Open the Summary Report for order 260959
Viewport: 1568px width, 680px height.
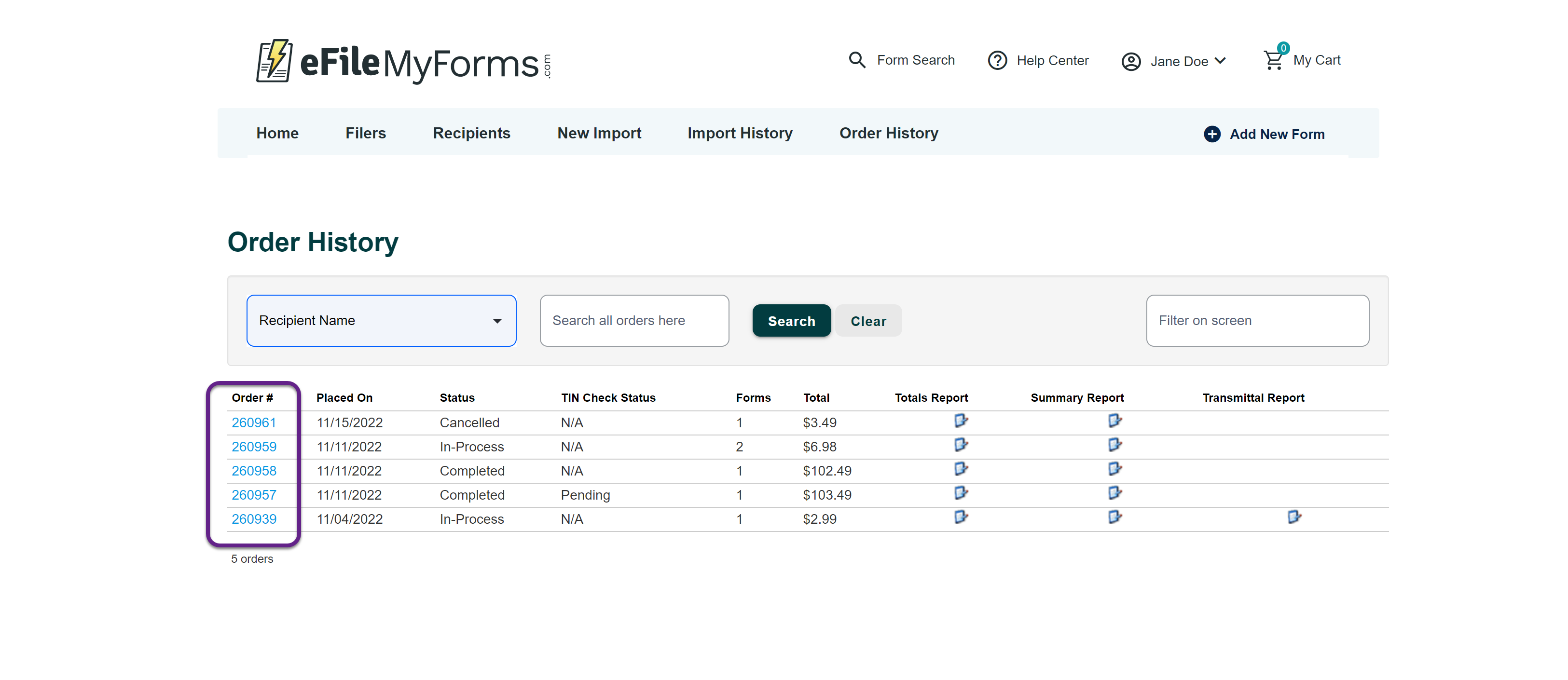click(1114, 445)
